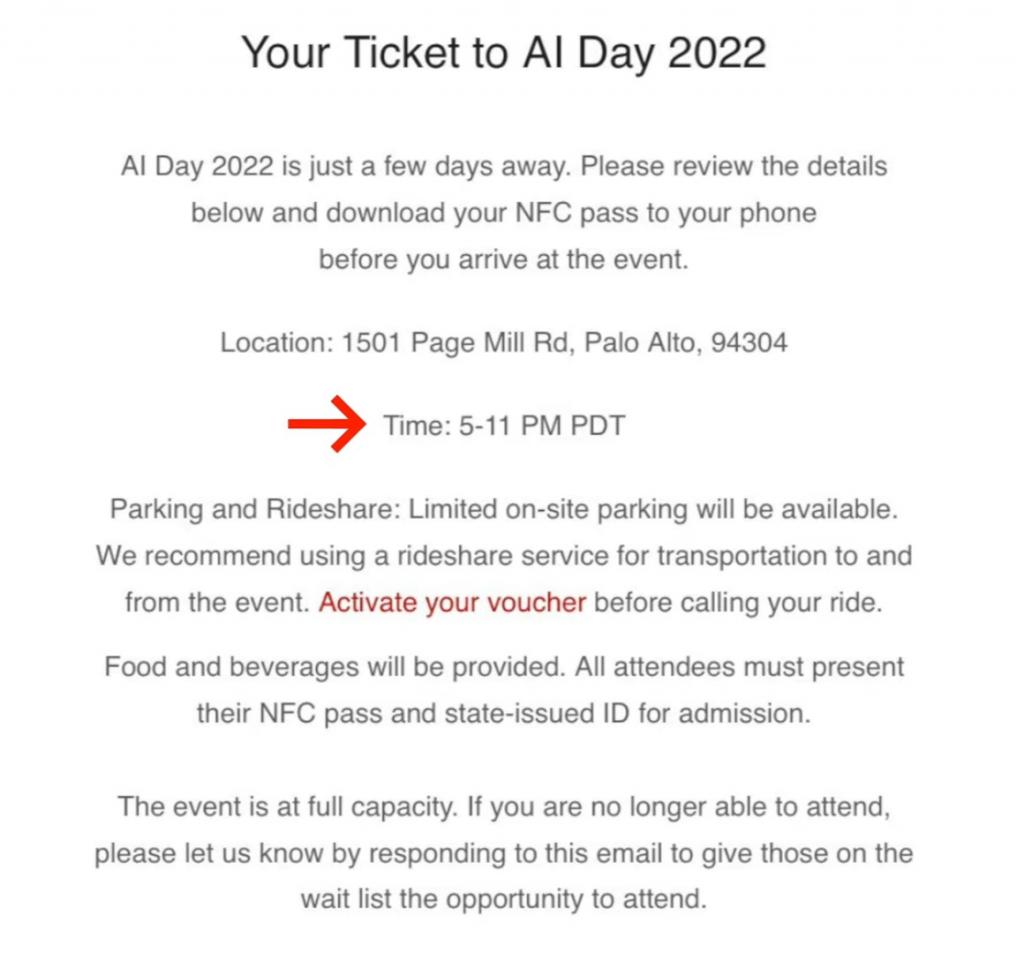Click 'state-issued ID for admission' text
Image resolution: width=1024 pixels, height=953 pixels.
[x=627, y=713]
